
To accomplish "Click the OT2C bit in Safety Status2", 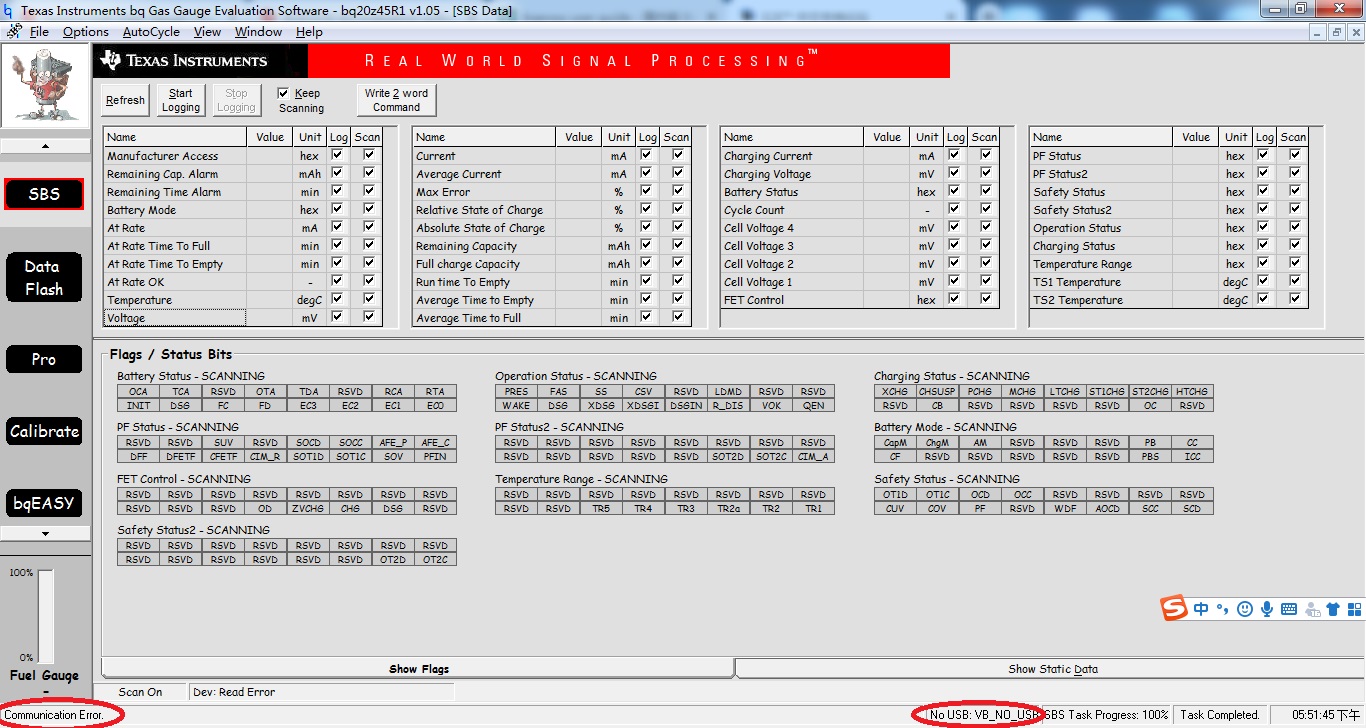I will (x=435, y=560).
